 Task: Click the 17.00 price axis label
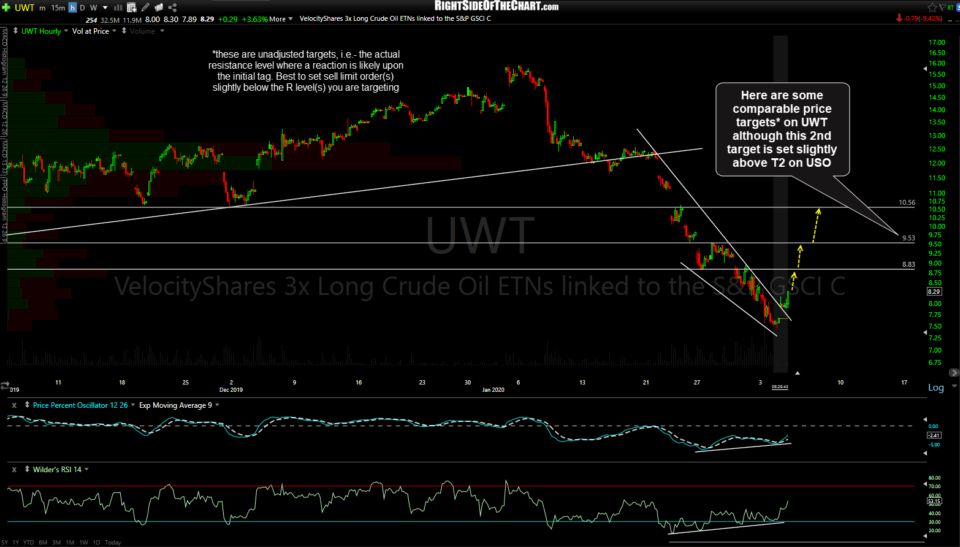point(937,42)
